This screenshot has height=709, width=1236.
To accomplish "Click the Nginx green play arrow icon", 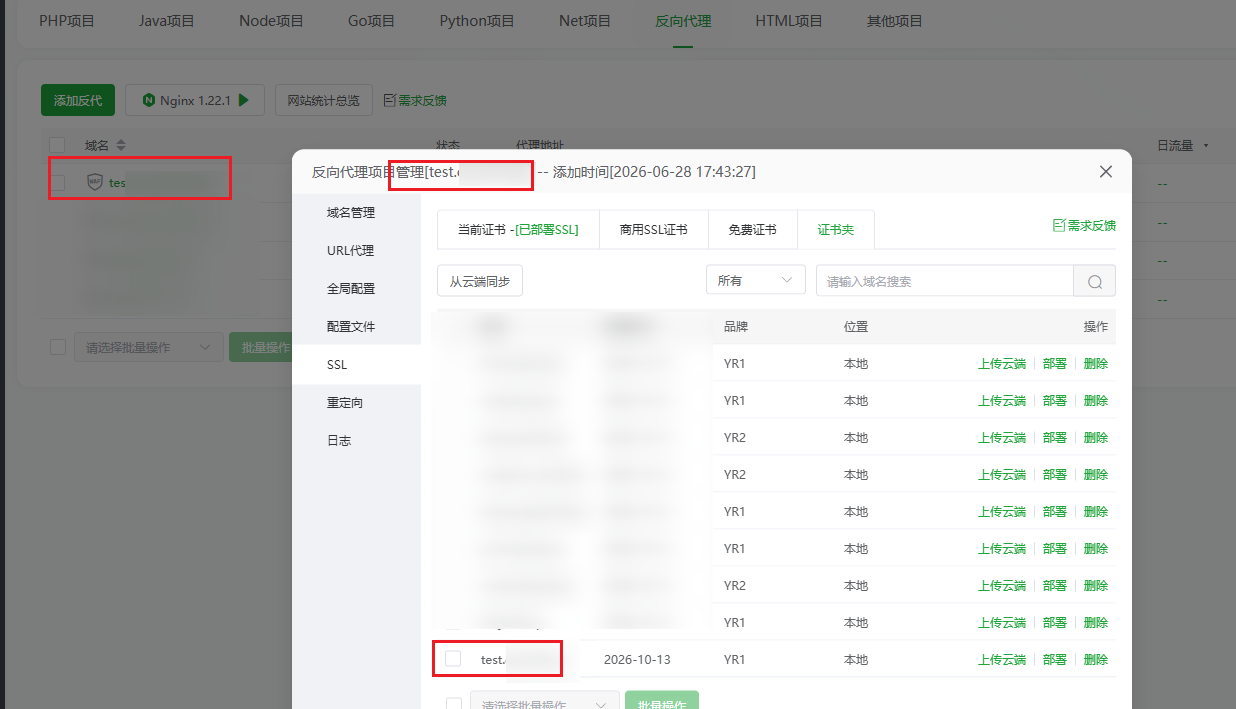I will pos(243,100).
